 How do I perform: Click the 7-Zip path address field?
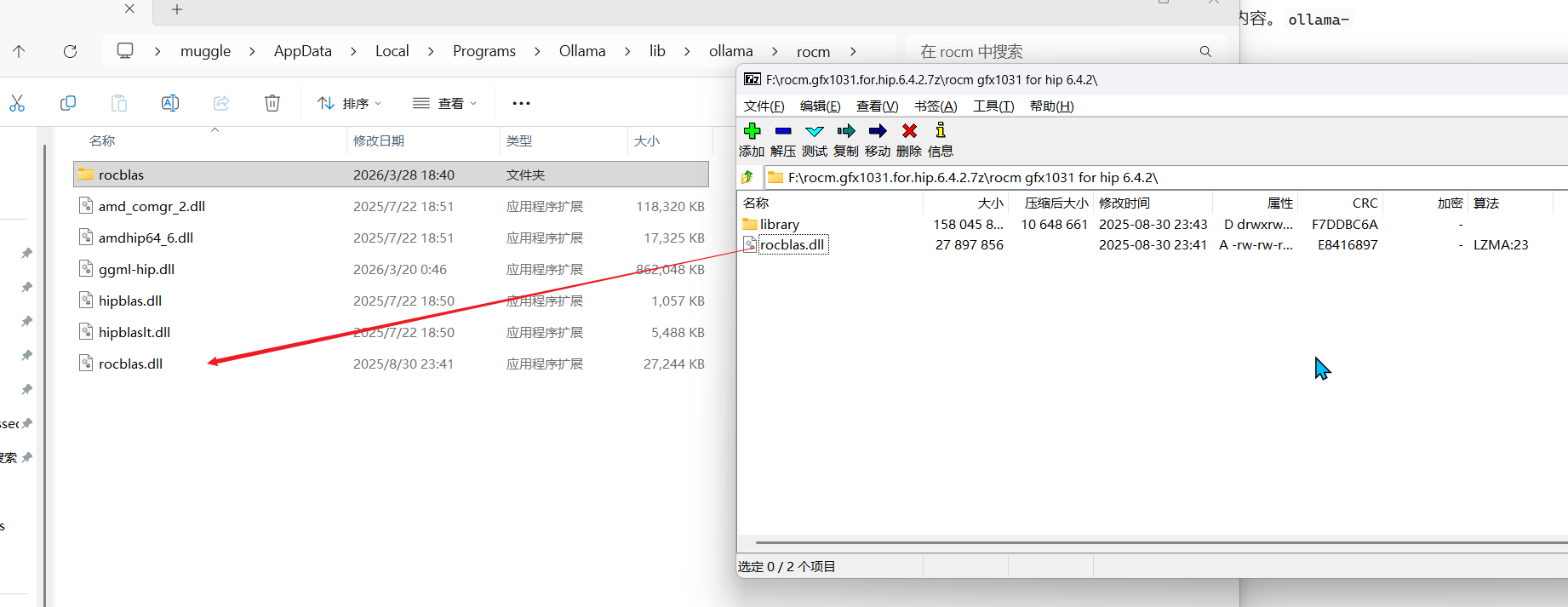click(x=1166, y=177)
